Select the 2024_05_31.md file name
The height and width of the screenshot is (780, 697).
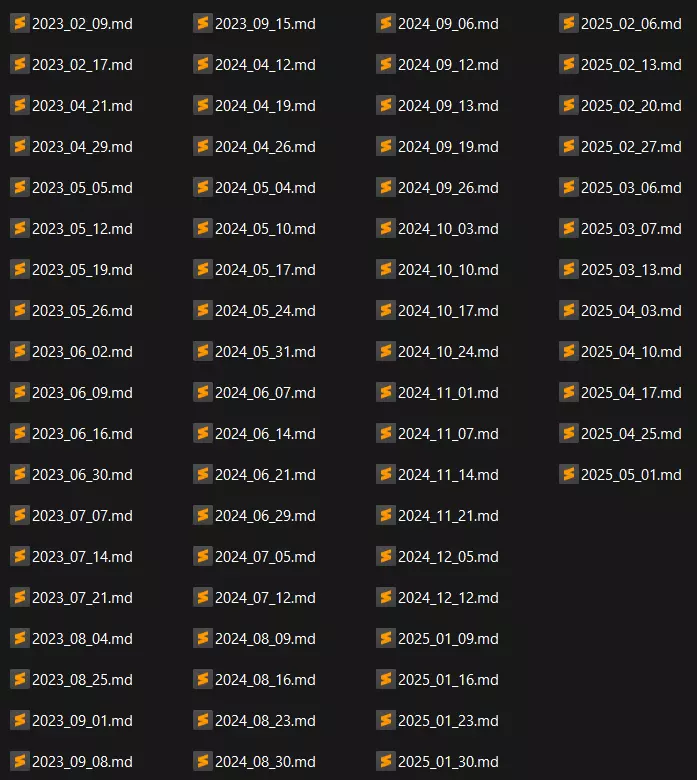pos(266,352)
